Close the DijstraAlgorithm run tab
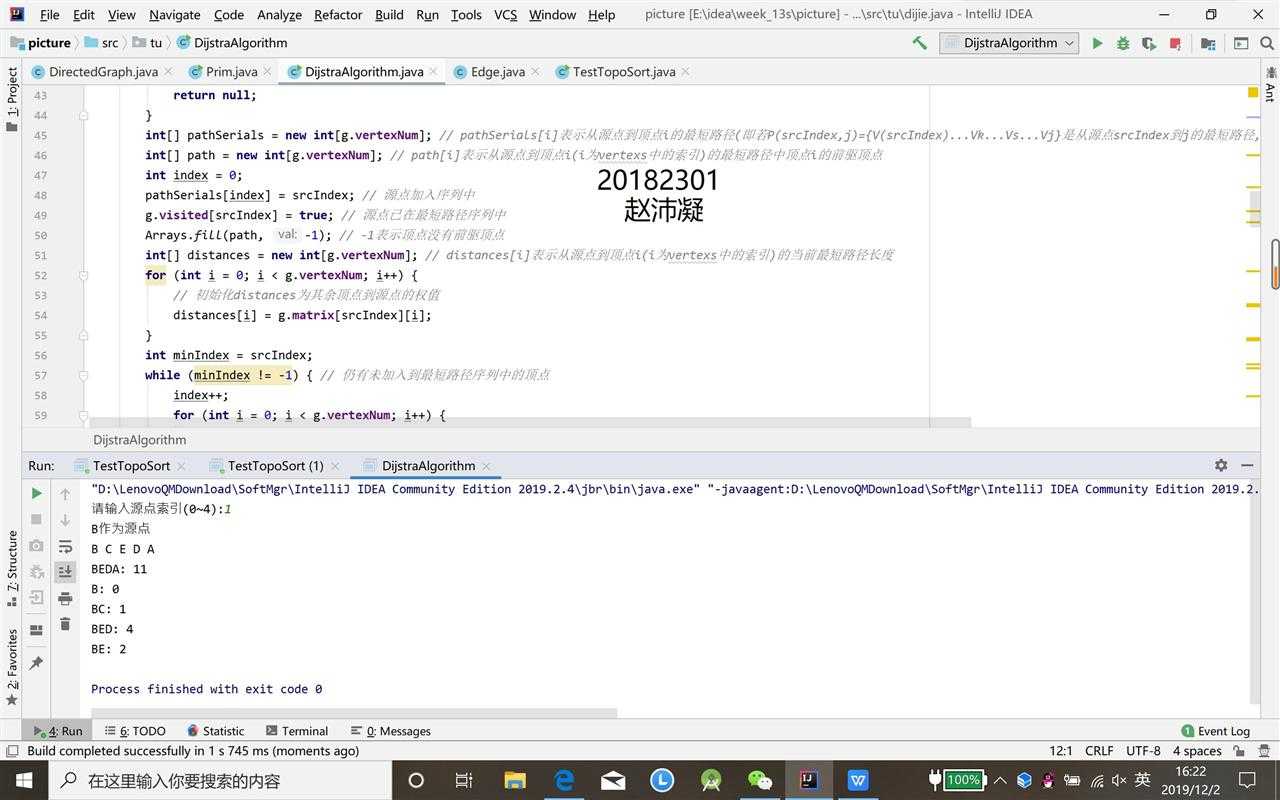 (487, 466)
